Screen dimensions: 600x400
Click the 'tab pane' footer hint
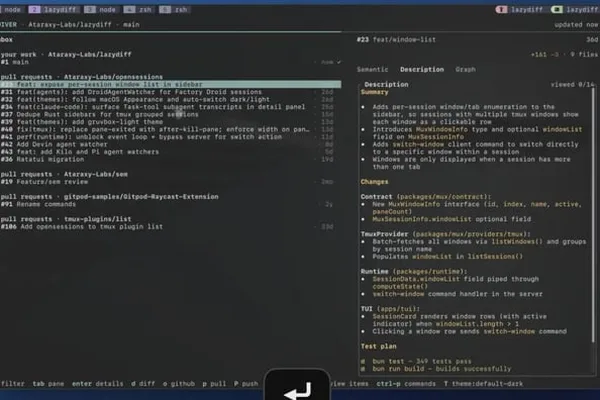pos(48,384)
